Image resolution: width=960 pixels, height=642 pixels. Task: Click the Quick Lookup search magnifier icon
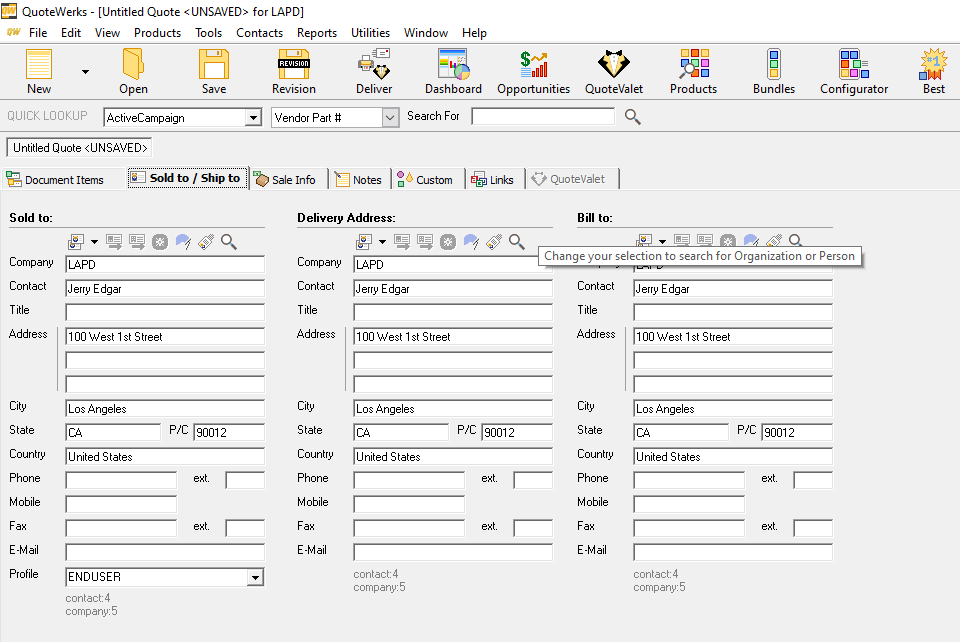point(632,117)
